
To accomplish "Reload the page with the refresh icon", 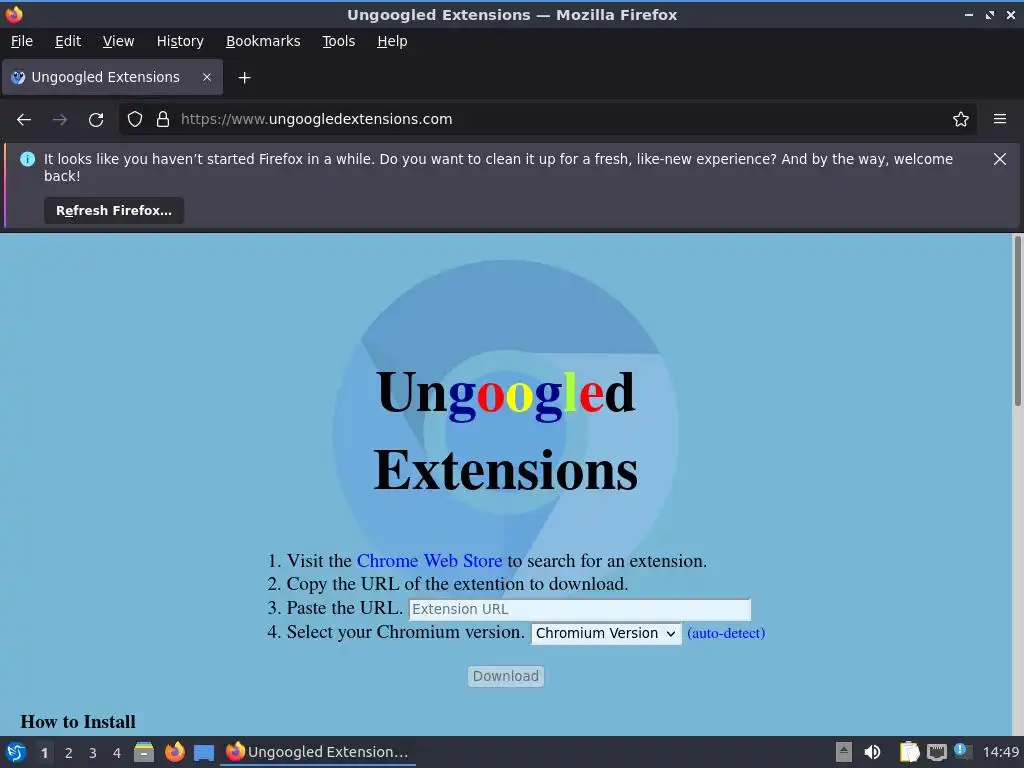I will [96, 120].
